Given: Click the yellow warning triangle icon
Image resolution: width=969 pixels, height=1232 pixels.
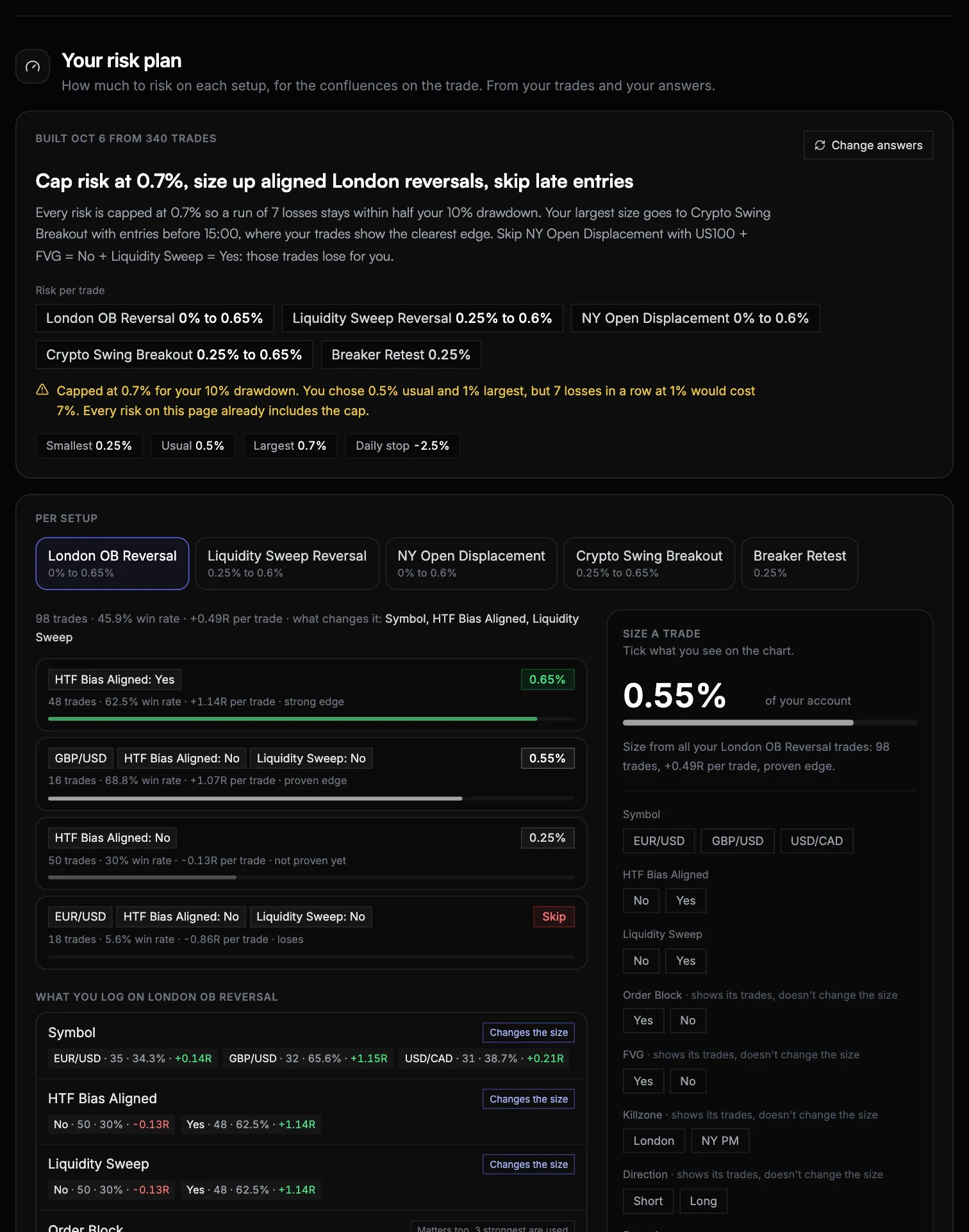Looking at the screenshot, I should coord(42,390).
